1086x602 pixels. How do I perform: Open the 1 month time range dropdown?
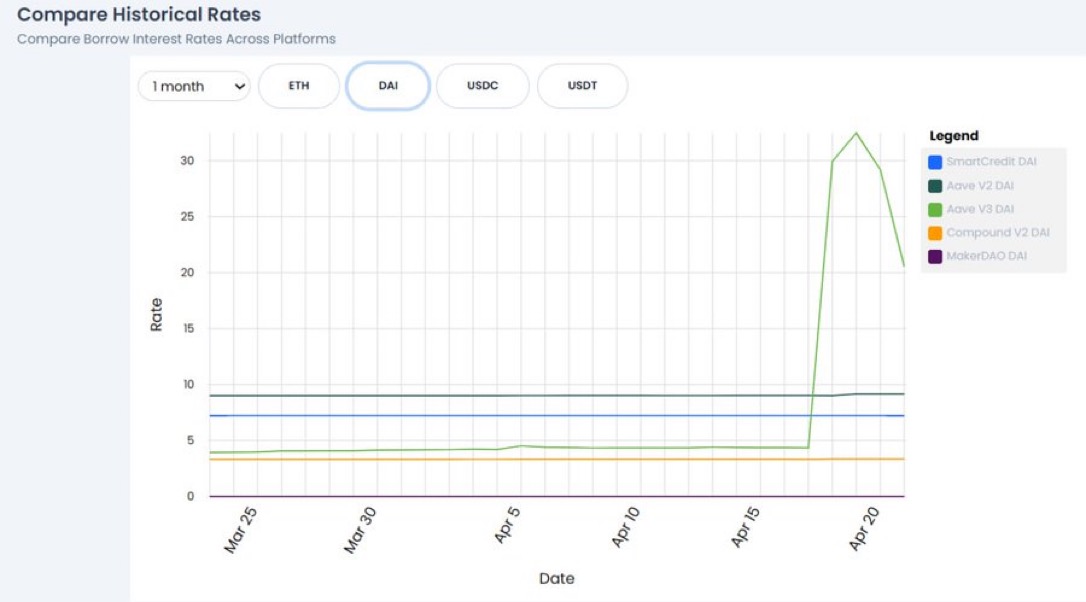(x=194, y=86)
